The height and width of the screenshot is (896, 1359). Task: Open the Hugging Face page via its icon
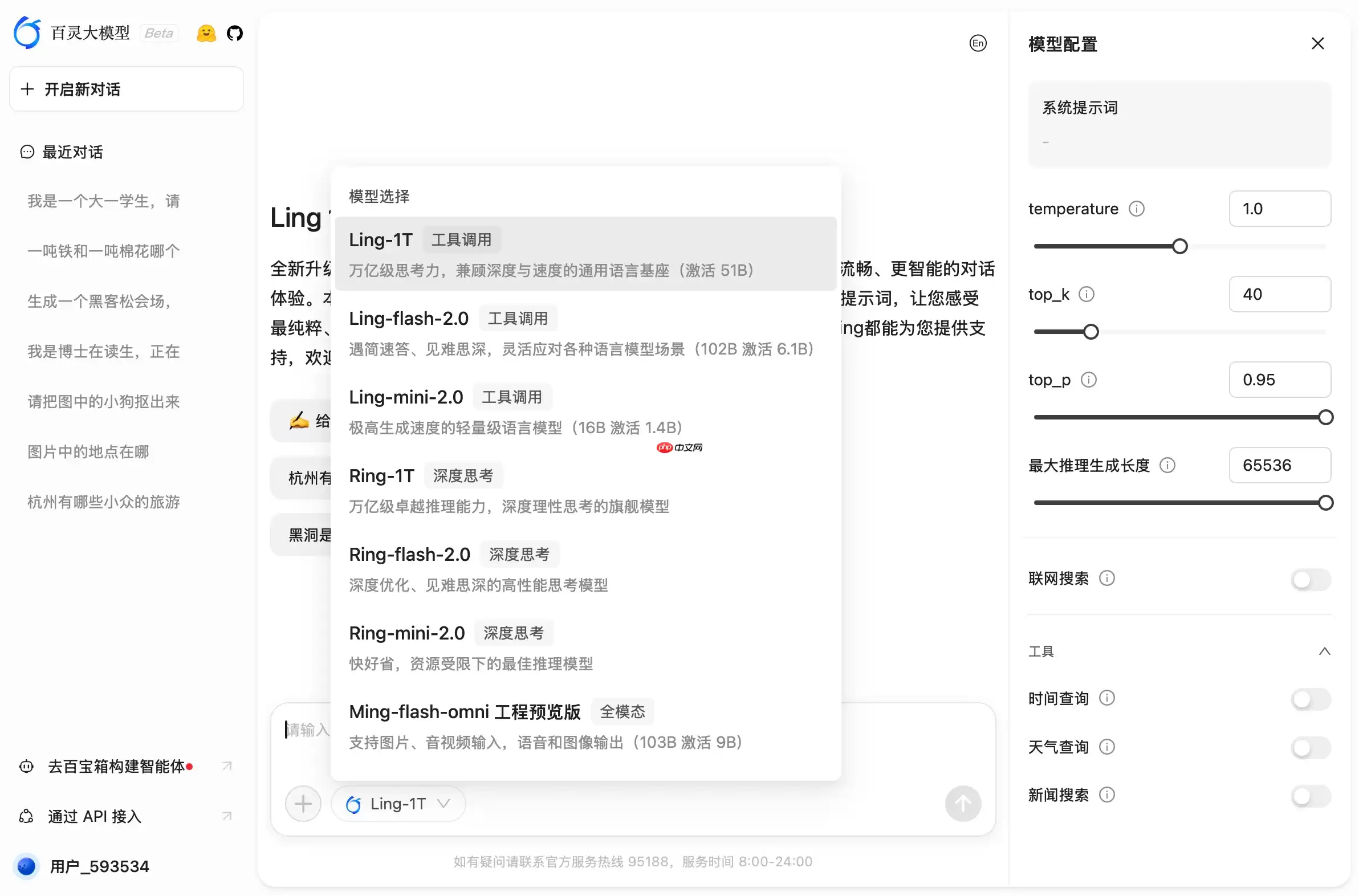[206, 32]
